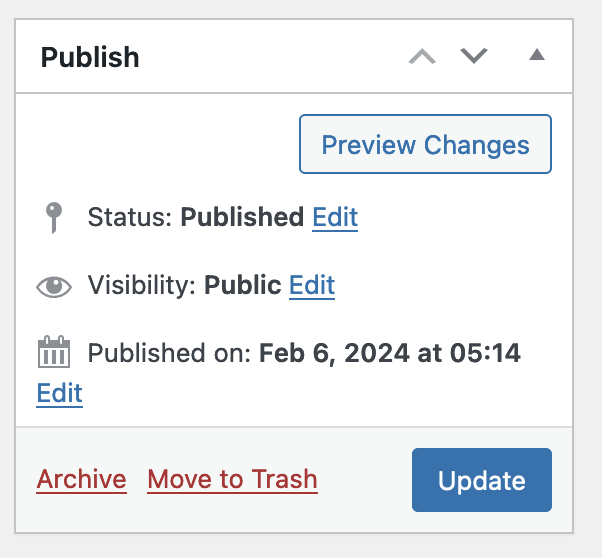Click the calendar icon beside Published on
The image size is (602, 558).
coord(54,353)
